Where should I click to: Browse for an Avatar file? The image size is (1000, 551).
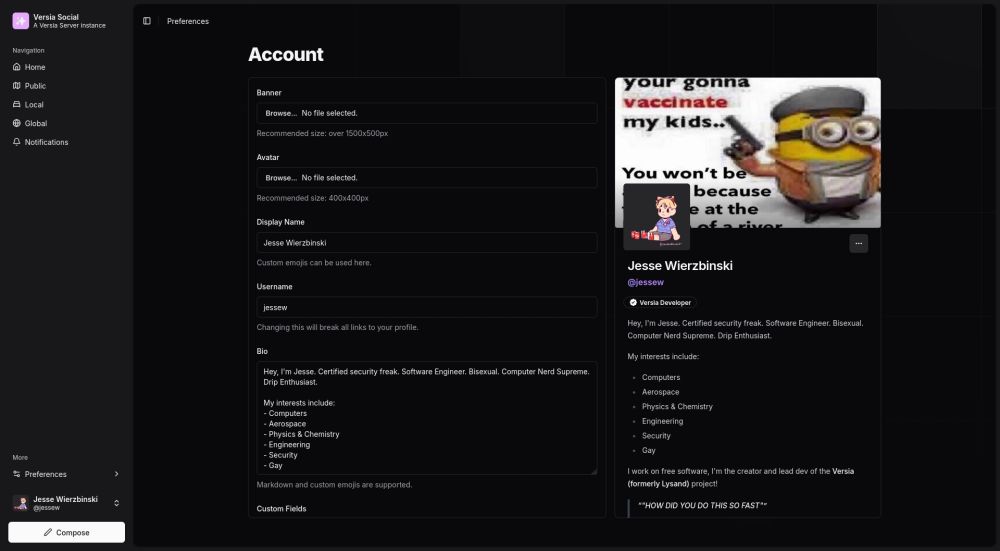pos(427,177)
